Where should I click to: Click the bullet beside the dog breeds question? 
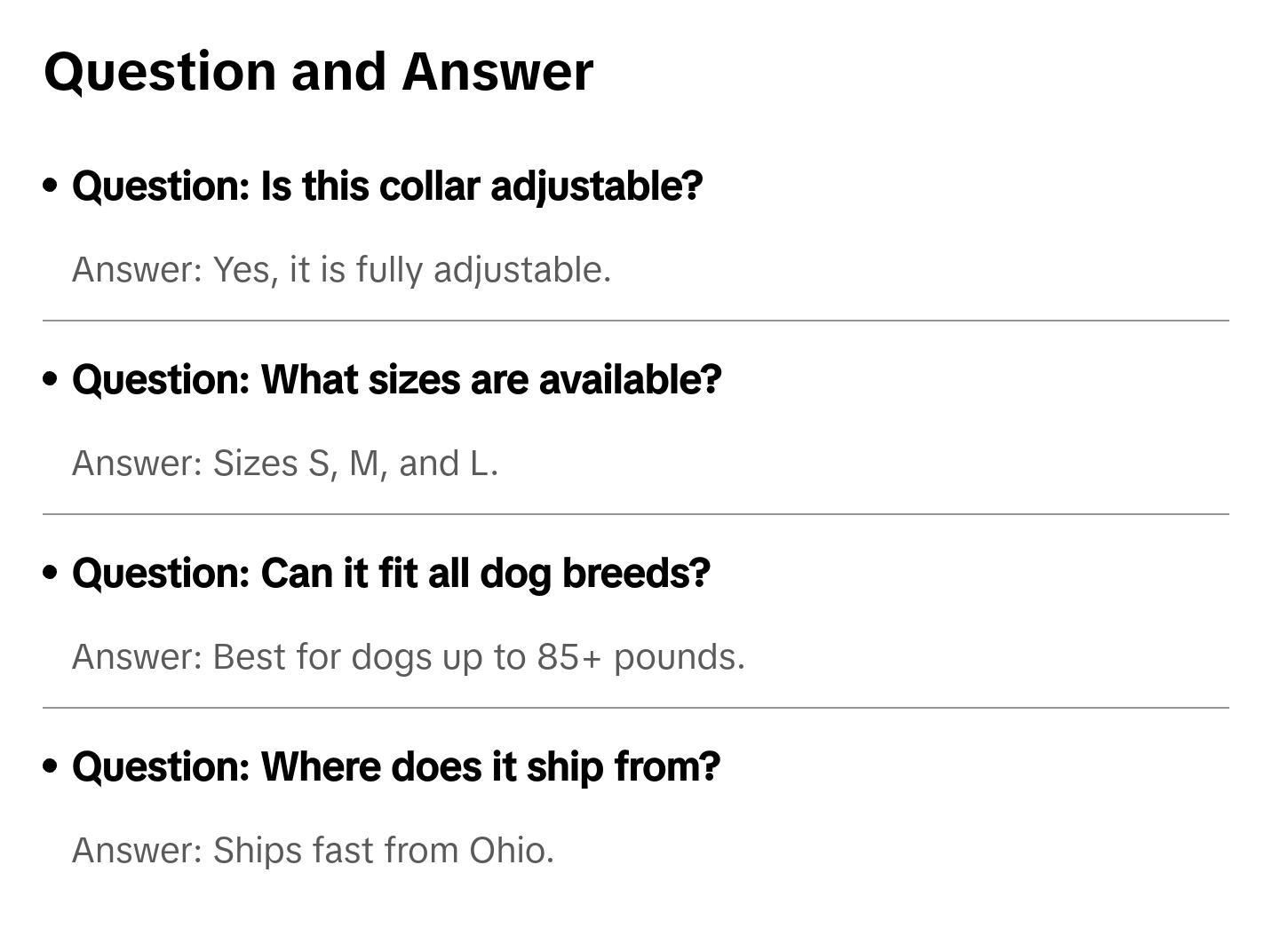click(51, 573)
